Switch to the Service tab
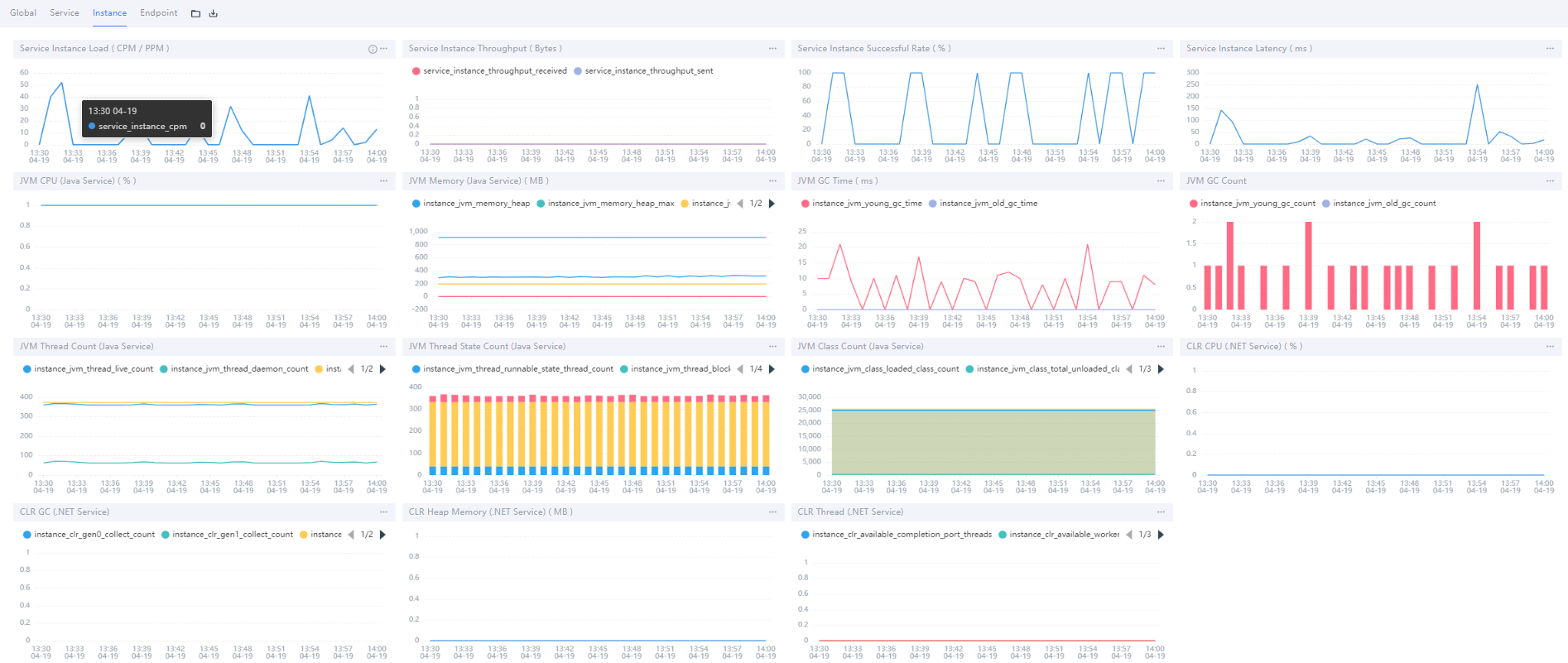The width and height of the screenshot is (1568, 663). [65, 13]
